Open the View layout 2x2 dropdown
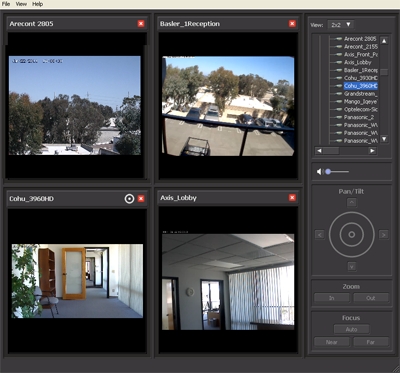This screenshot has height=373, width=400. tap(341, 25)
